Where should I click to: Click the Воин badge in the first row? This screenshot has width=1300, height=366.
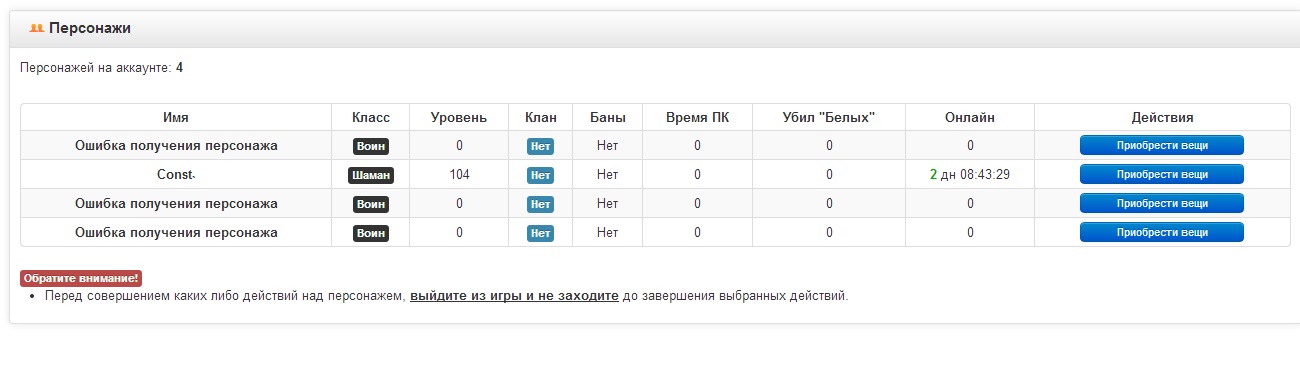[371, 146]
